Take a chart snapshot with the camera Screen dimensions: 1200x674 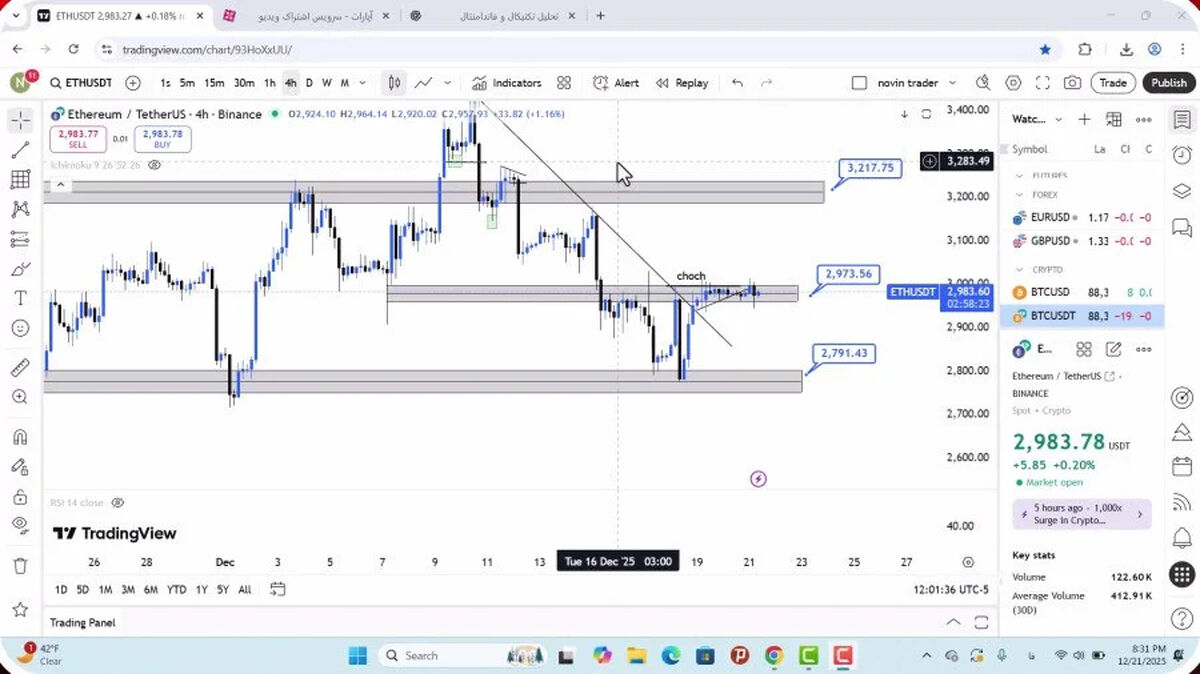pos(1072,83)
